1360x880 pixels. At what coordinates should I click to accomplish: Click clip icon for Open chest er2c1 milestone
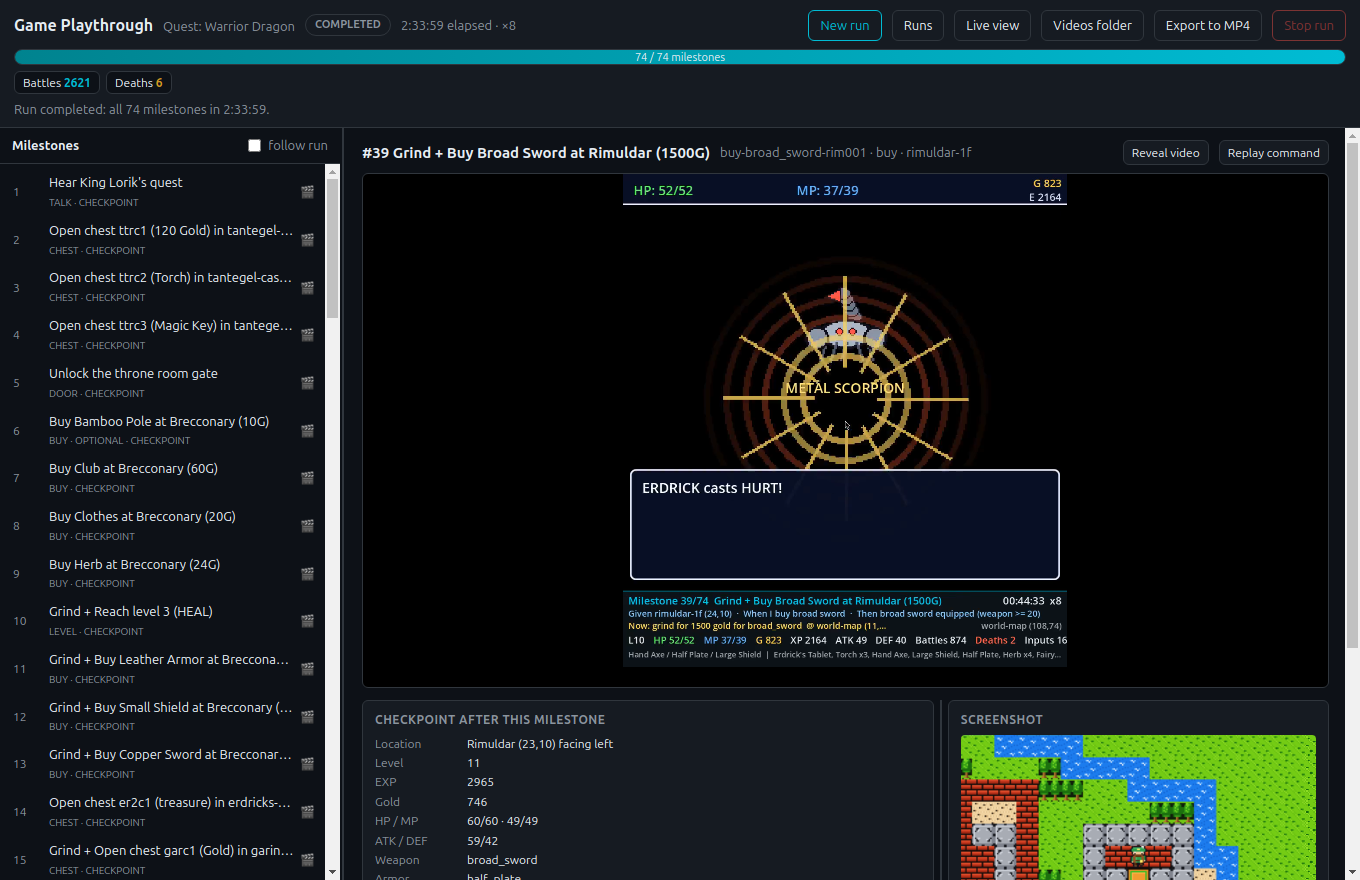(308, 812)
